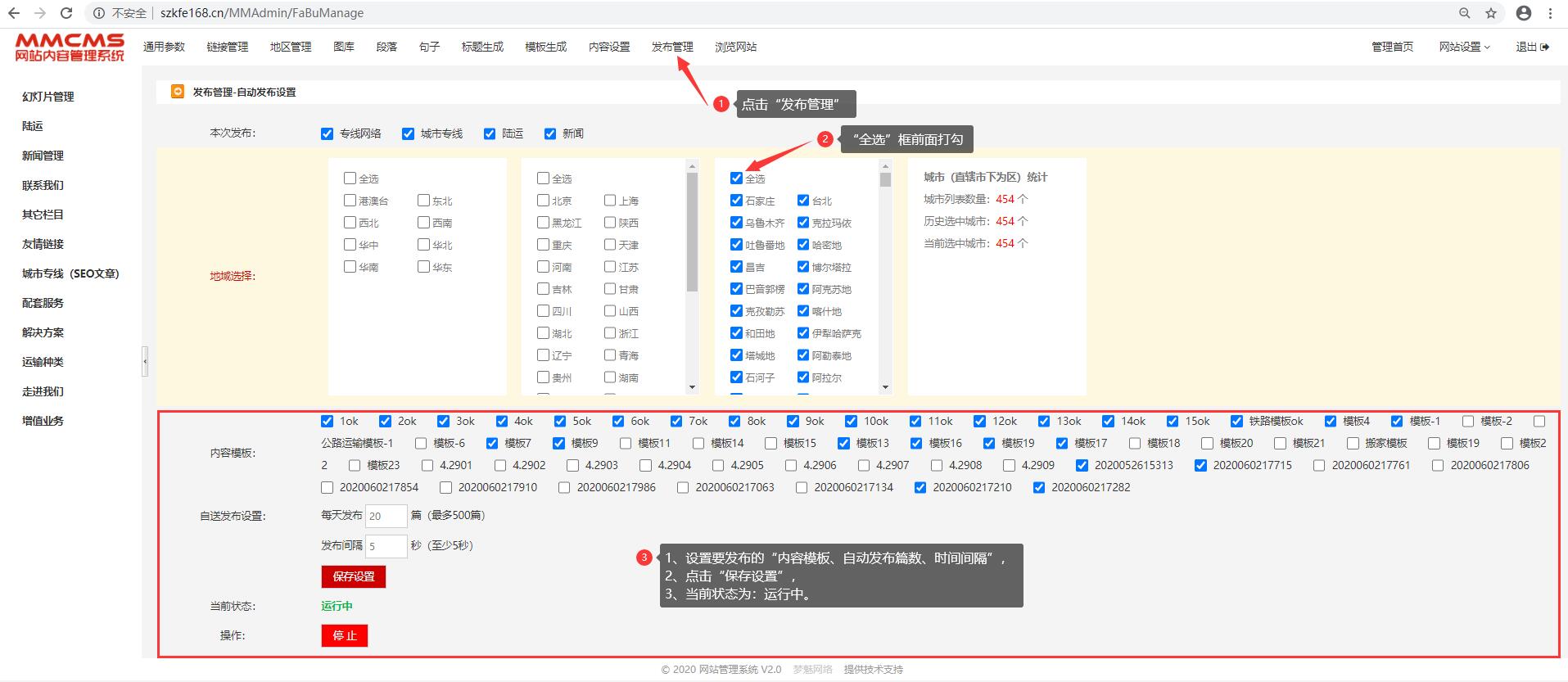
Task: Expand the 网站设置 dropdown
Action: [x=1464, y=47]
